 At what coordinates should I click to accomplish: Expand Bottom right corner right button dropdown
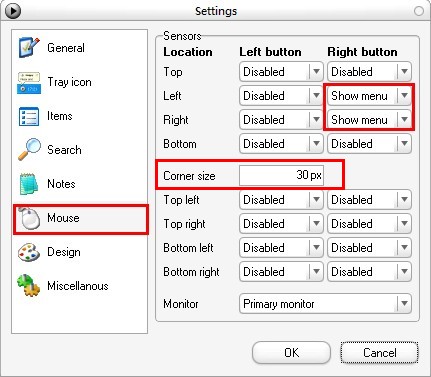(x=369, y=272)
